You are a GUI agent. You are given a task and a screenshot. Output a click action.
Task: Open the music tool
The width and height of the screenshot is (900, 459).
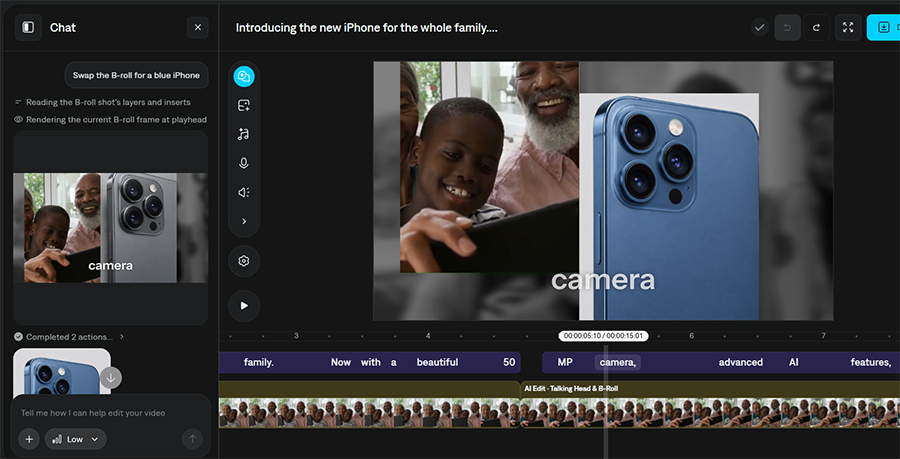click(x=244, y=134)
